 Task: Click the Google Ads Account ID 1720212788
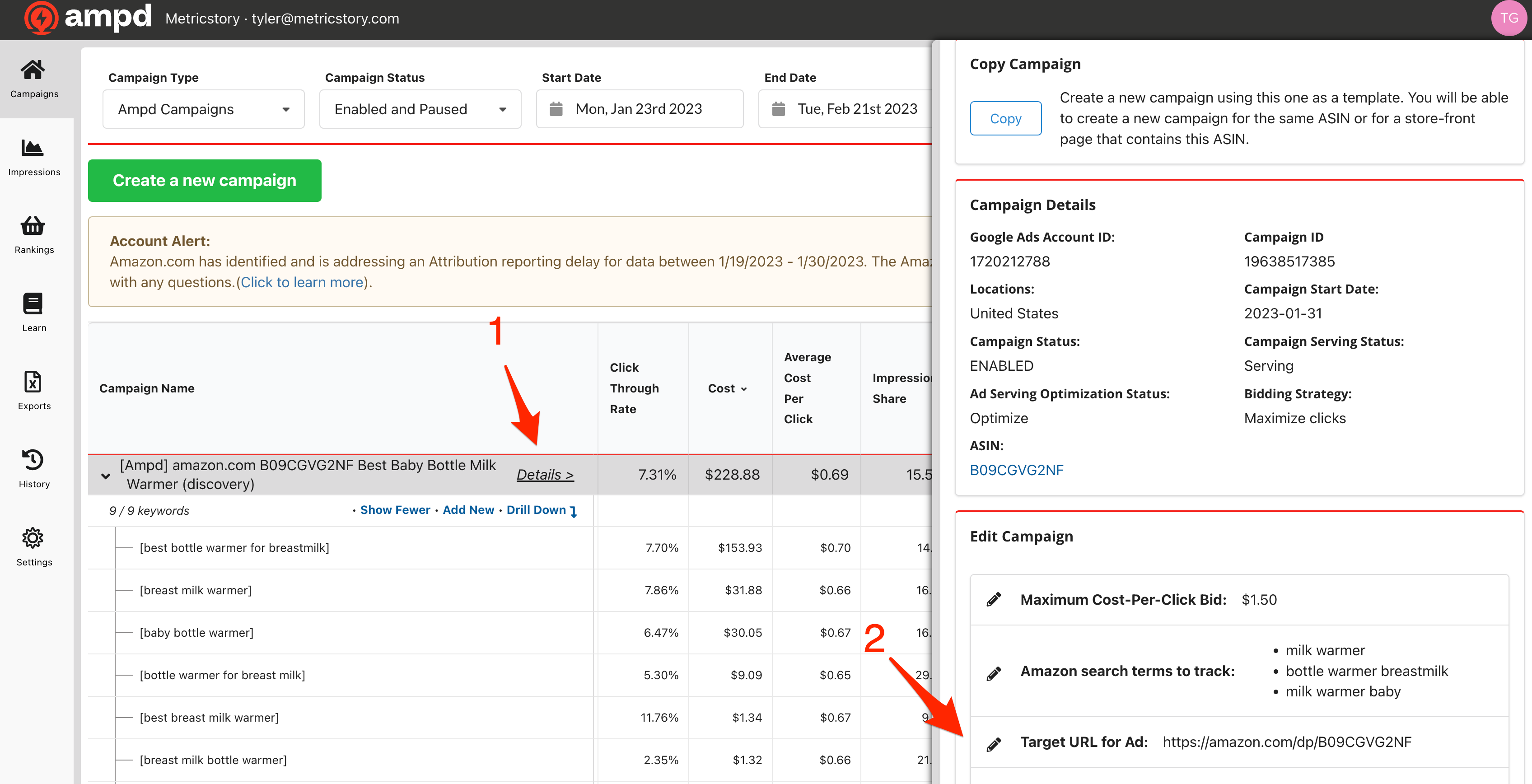pos(1010,262)
